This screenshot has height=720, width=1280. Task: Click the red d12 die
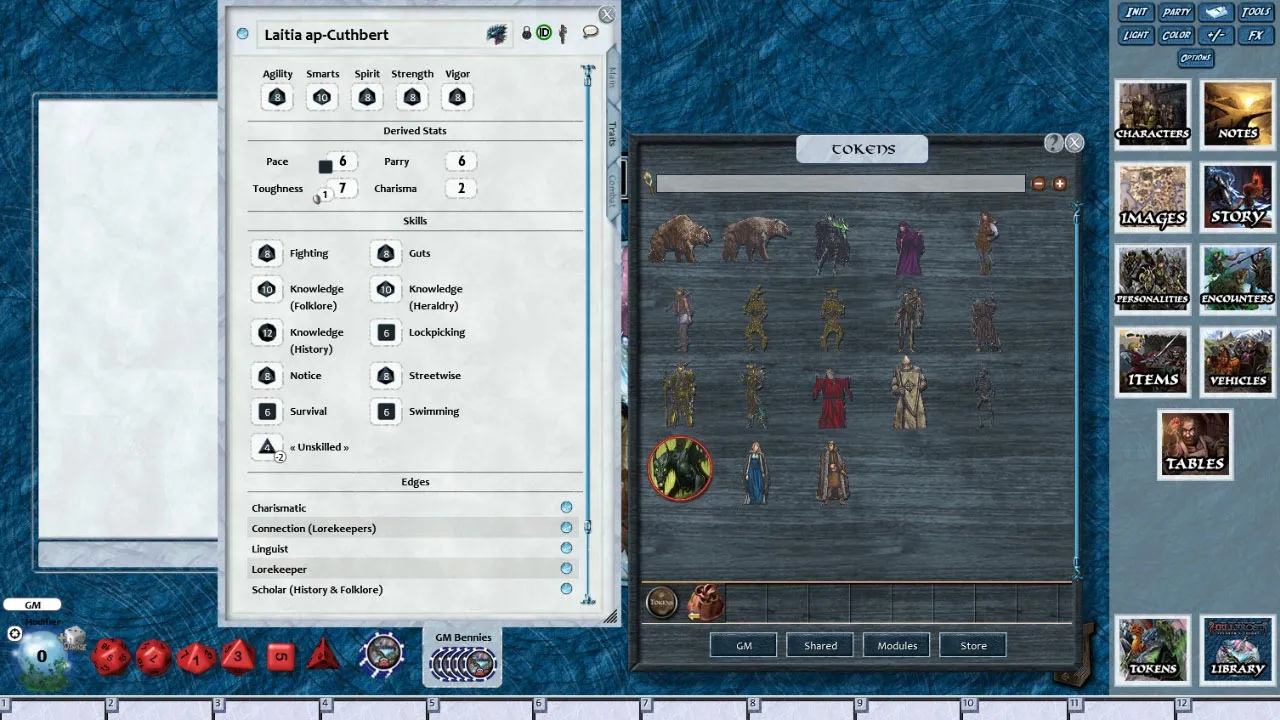tap(153, 657)
